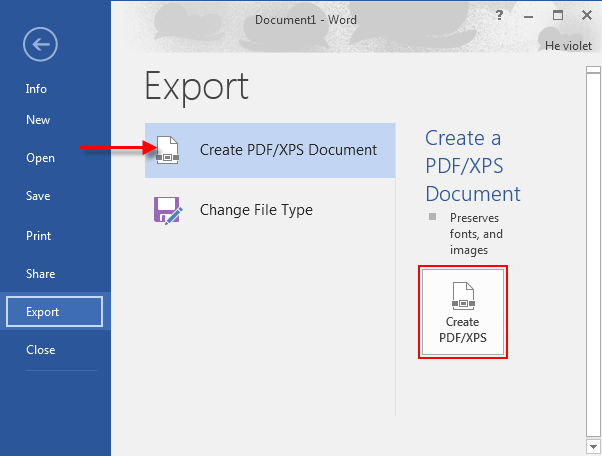Click the Create PDF/XPS button

(463, 312)
